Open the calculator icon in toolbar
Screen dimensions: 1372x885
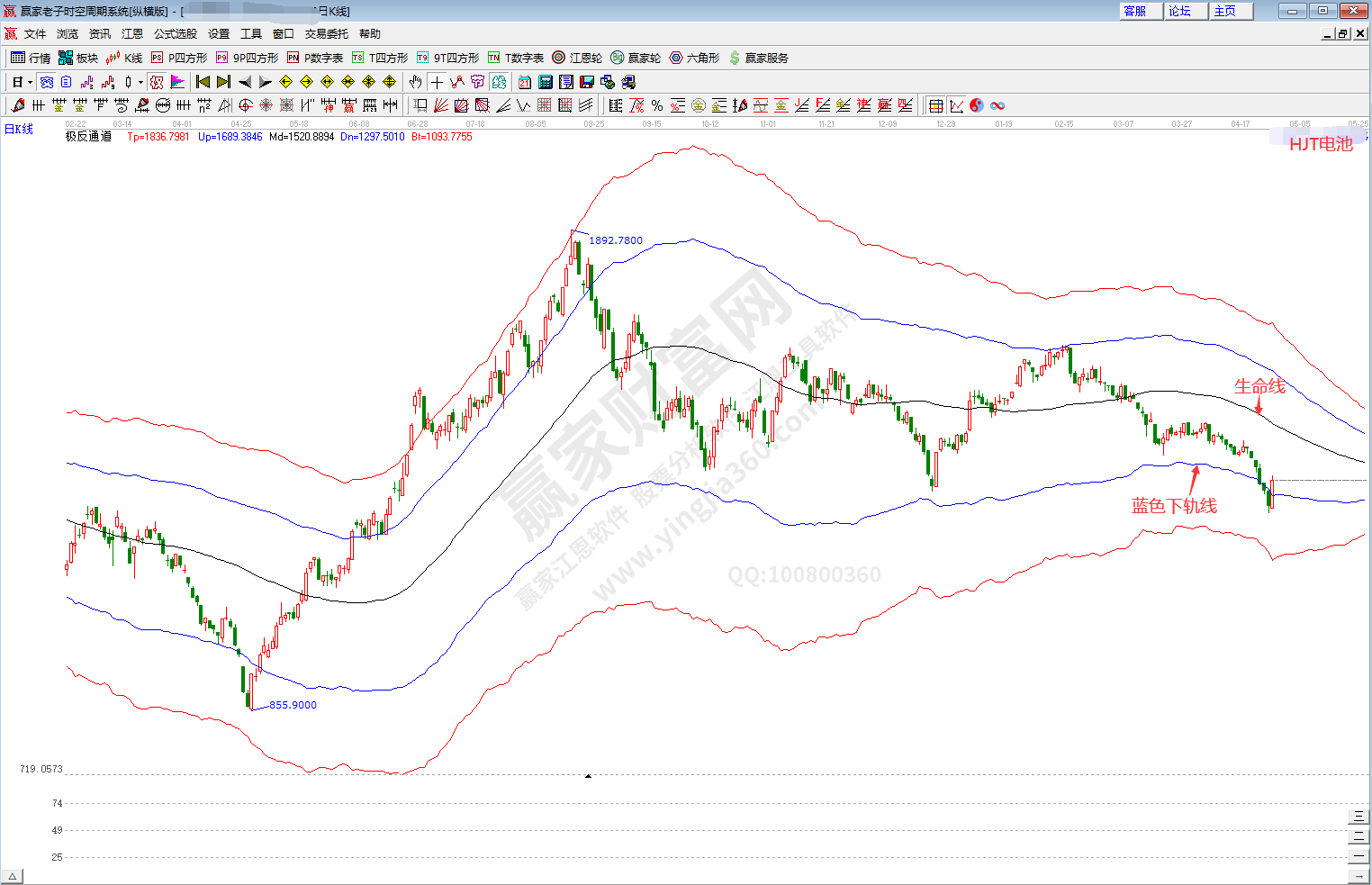point(546,82)
